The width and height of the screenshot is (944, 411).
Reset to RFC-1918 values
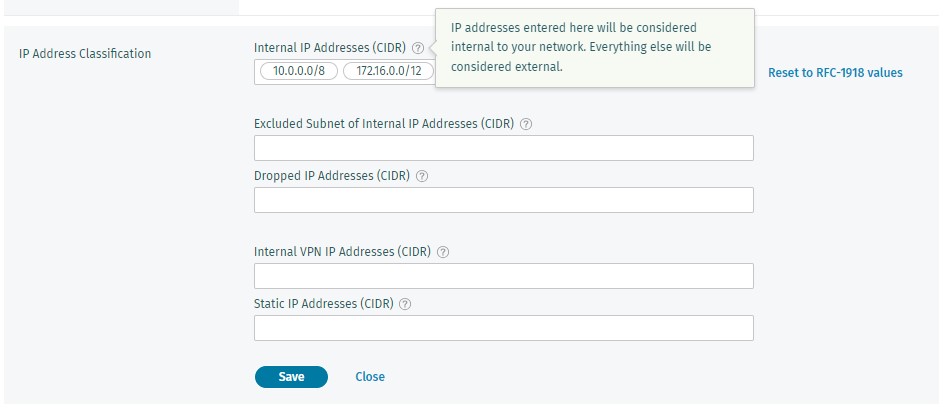835,73
